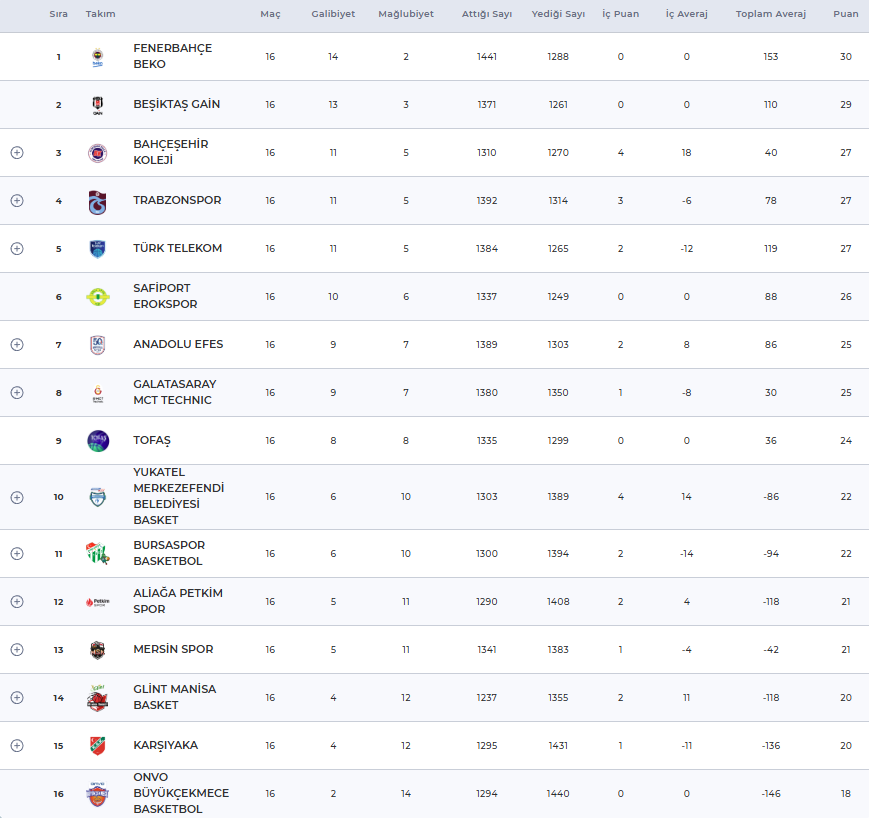Viewport: 869px width, 818px height.
Task: Click the Türk Telekom team logo
Action: pyautogui.click(x=97, y=249)
